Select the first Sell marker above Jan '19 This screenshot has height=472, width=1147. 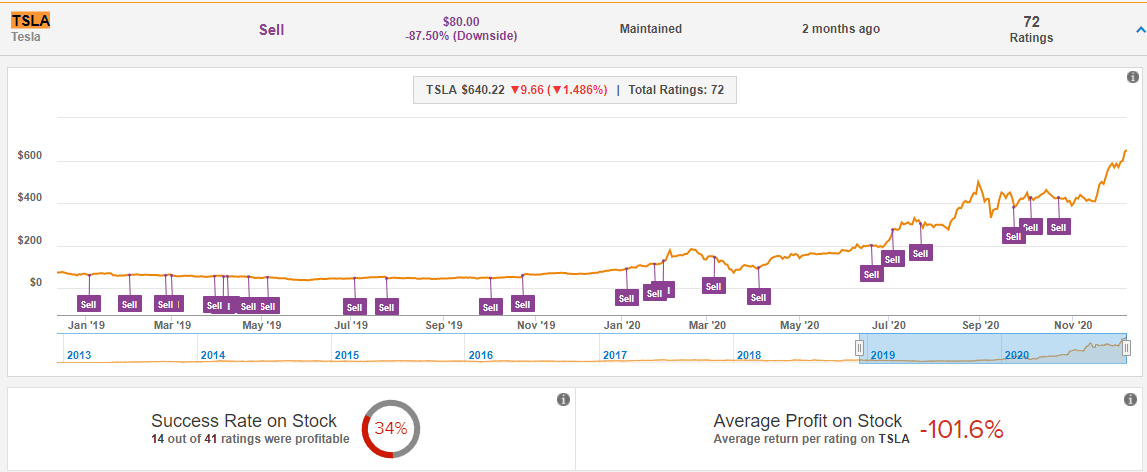[89, 304]
